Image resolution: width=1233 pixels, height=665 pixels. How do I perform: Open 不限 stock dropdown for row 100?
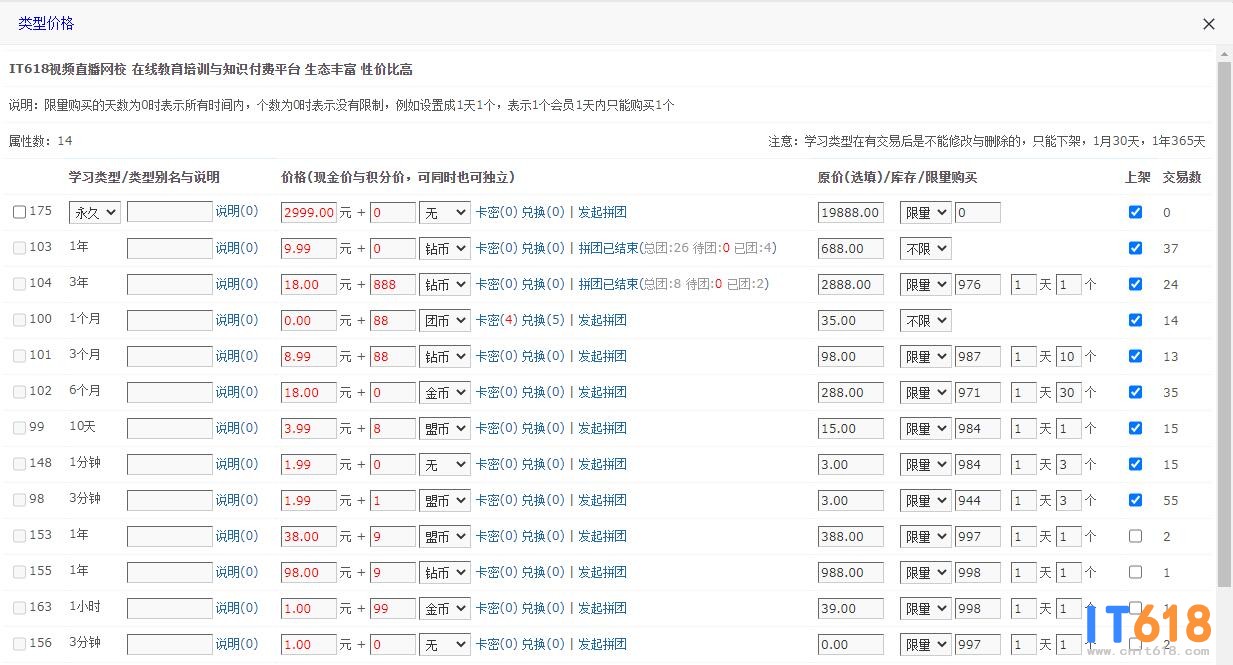pyautogui.click(x=925, y=320)
